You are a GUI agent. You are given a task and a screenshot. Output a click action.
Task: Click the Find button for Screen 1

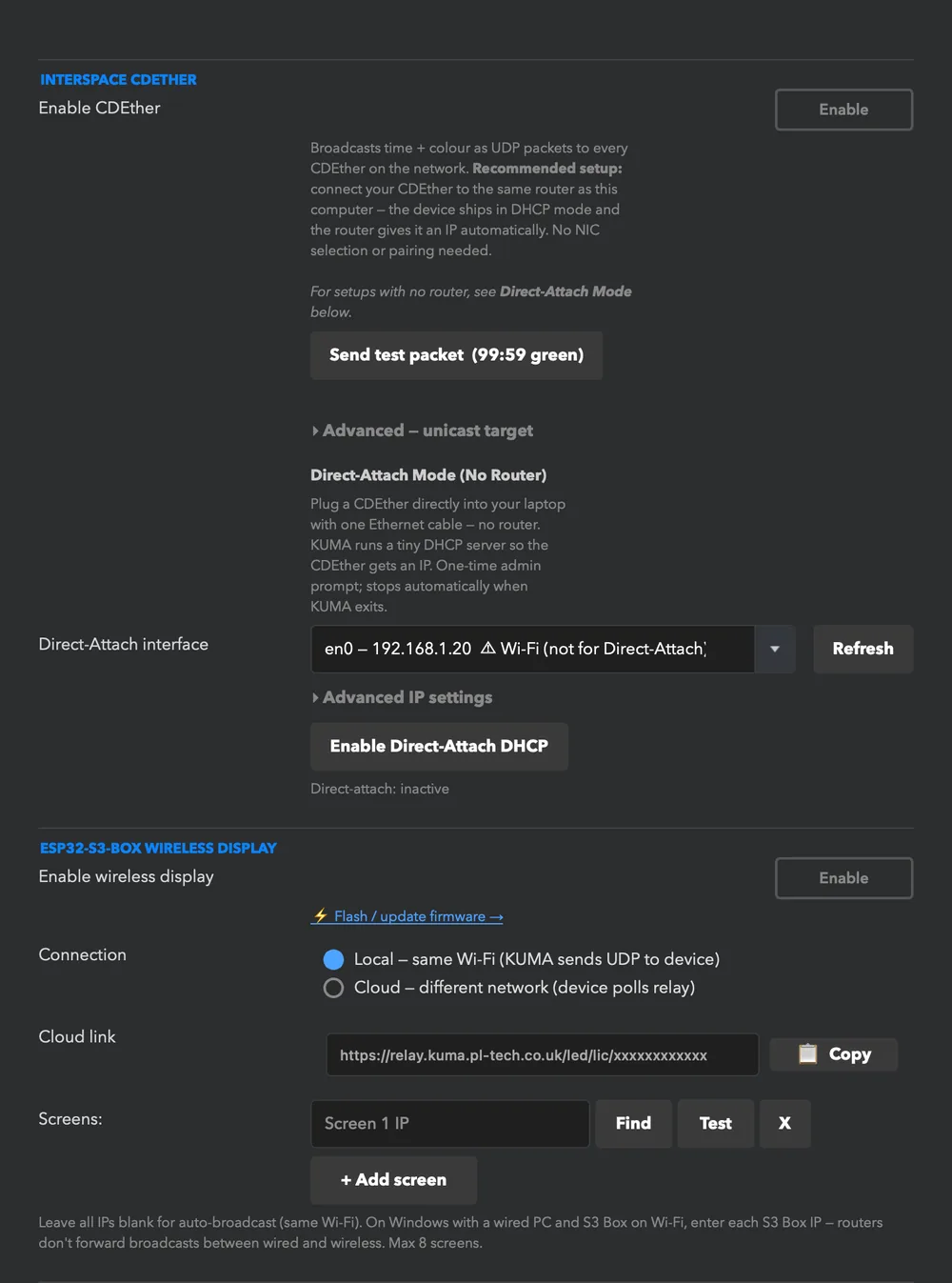[x=633, y=1124]
